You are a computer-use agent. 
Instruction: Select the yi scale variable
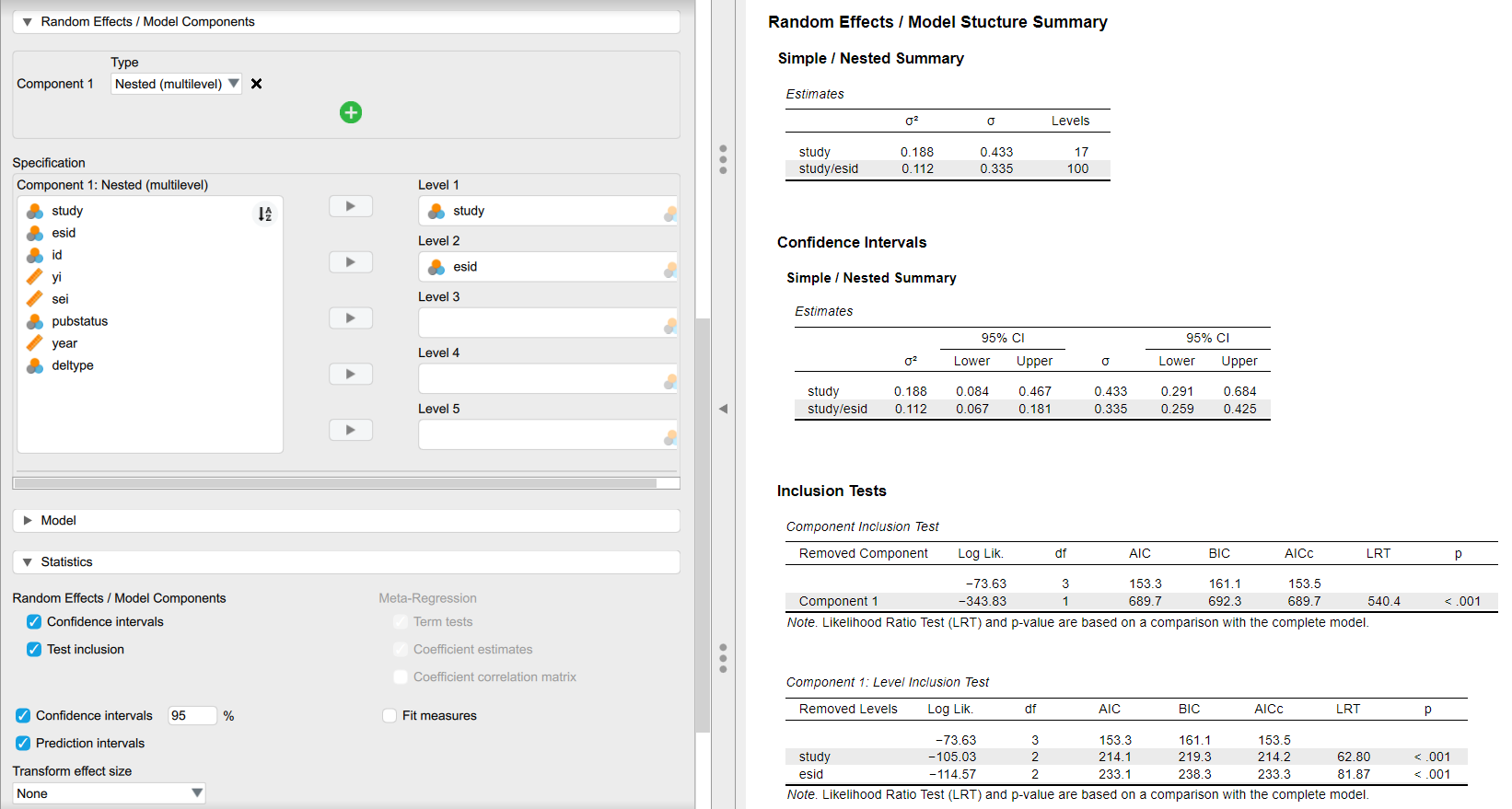[x=56, y=277]
